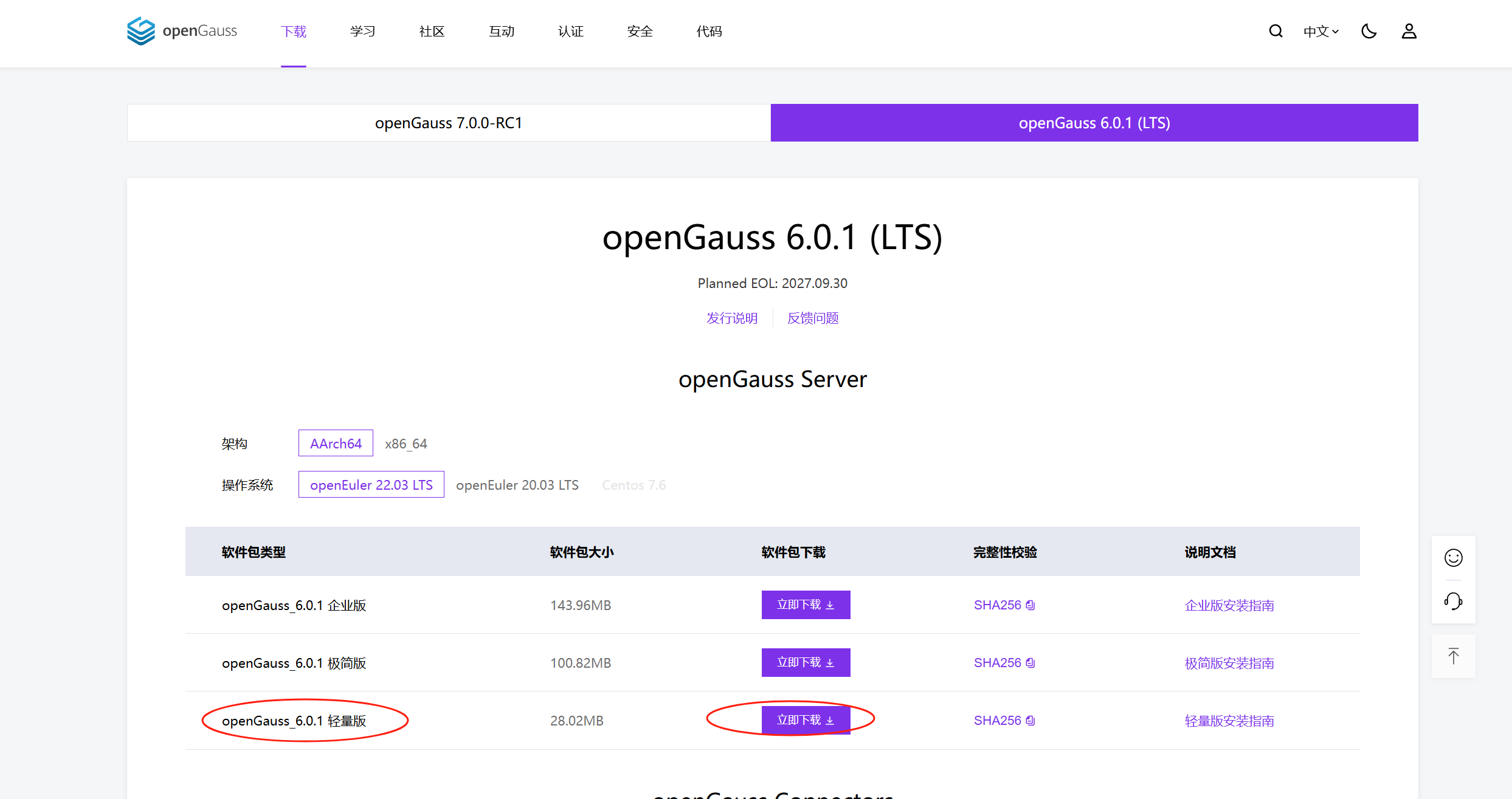Open the 认证 navigation menu
The width and height of the screenshot is (1512, 799).
pyautogui.click(x=570, y=31)
